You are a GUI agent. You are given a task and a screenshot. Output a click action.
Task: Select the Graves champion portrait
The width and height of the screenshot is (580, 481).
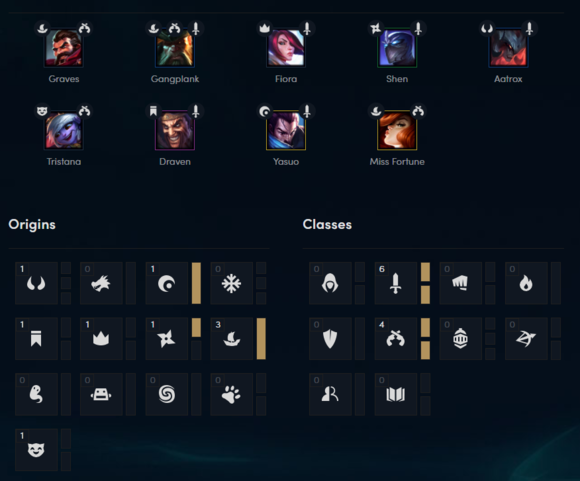point(64,48)
